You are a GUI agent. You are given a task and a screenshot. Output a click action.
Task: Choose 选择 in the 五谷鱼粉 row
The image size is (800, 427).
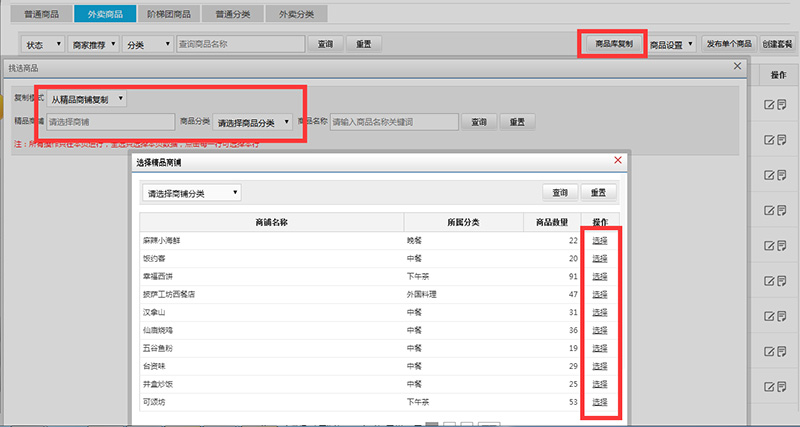click(x=600, y=348)
